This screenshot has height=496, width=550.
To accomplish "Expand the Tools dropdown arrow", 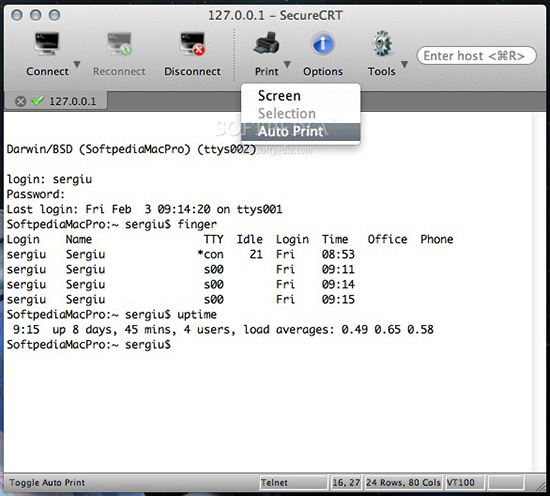I will [404, 64].
